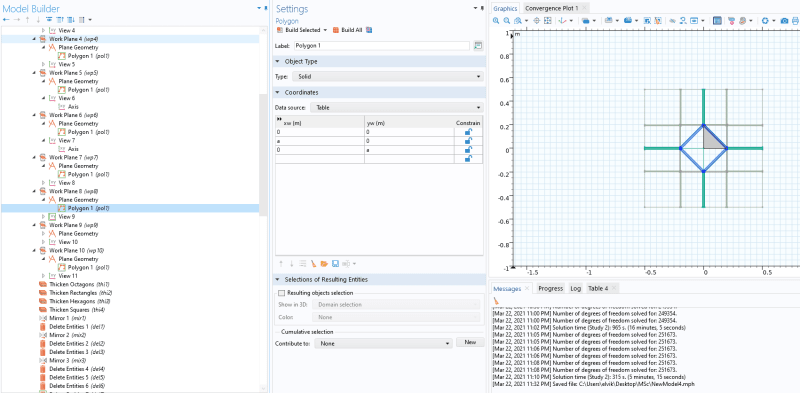Enable Resulting objects selection checkbox
The width and height of the screenshot is (800, 393).
point(281,293)
